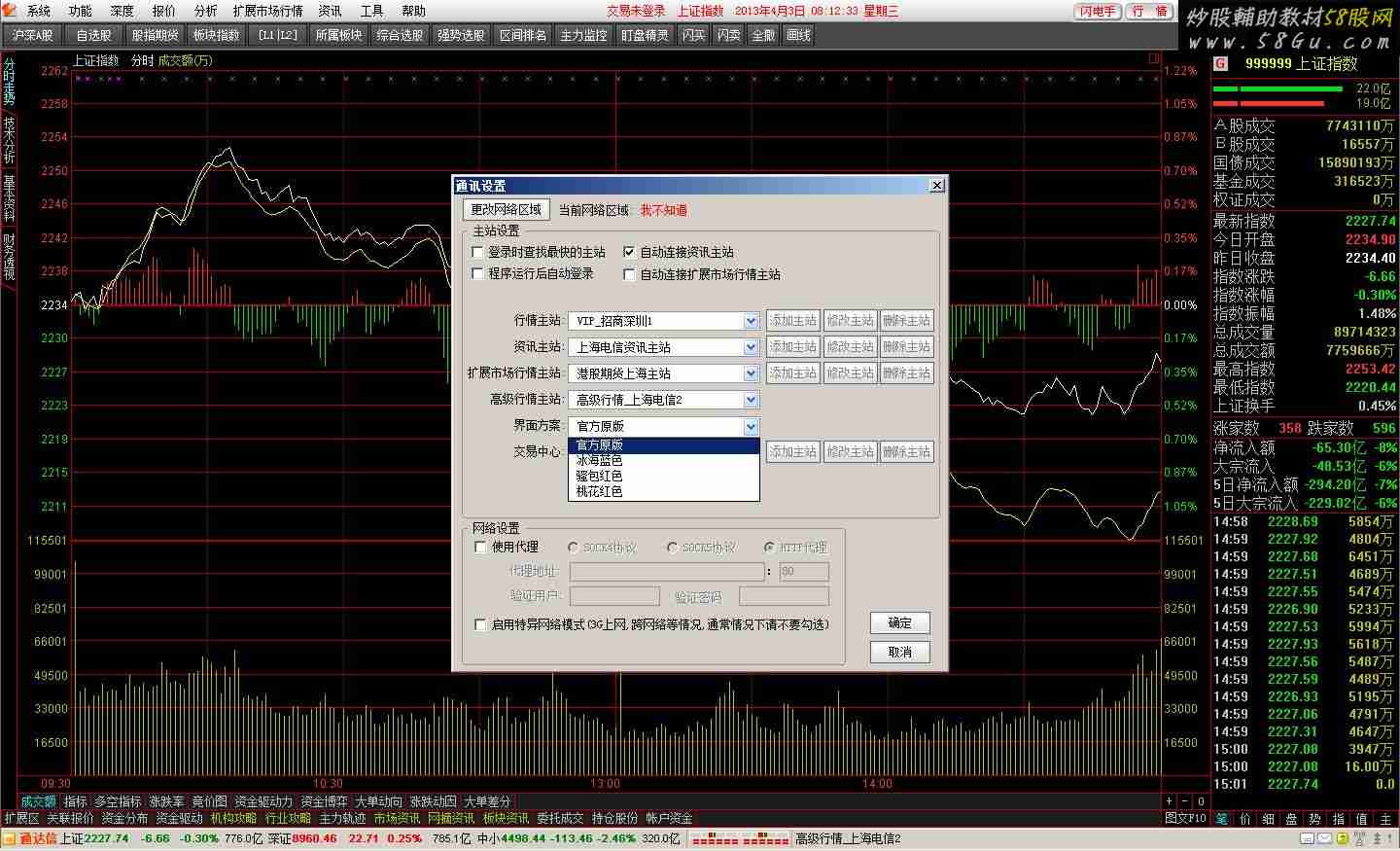Click the minus zoom button under the chart
The image size is (1400, 851).
pos(1185,801)
